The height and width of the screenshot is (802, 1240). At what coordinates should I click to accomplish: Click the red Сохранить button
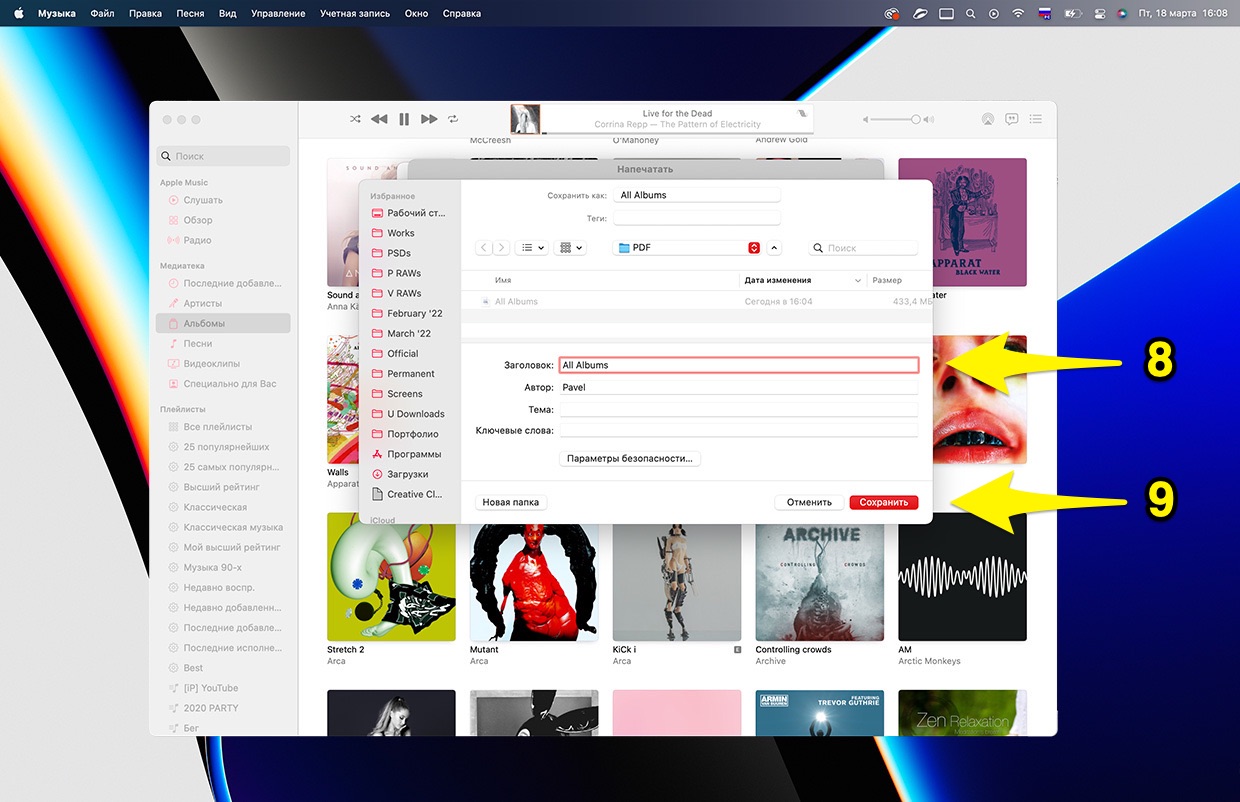pyautogui.click(x=884, y=502)
